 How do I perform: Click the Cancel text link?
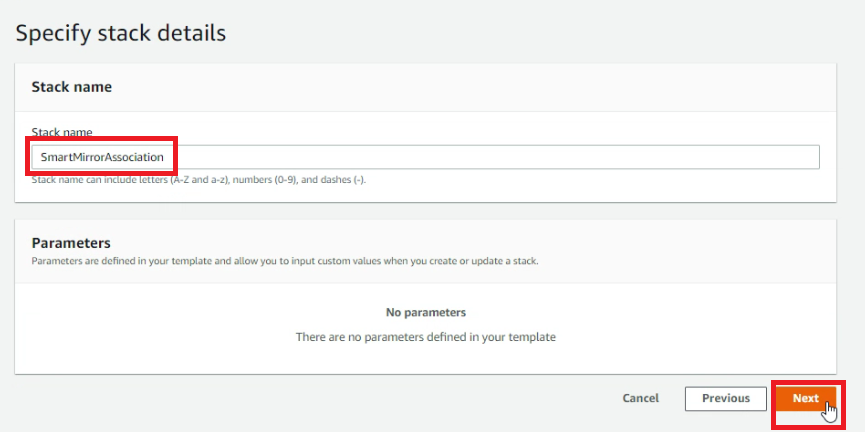pos(640,398)
